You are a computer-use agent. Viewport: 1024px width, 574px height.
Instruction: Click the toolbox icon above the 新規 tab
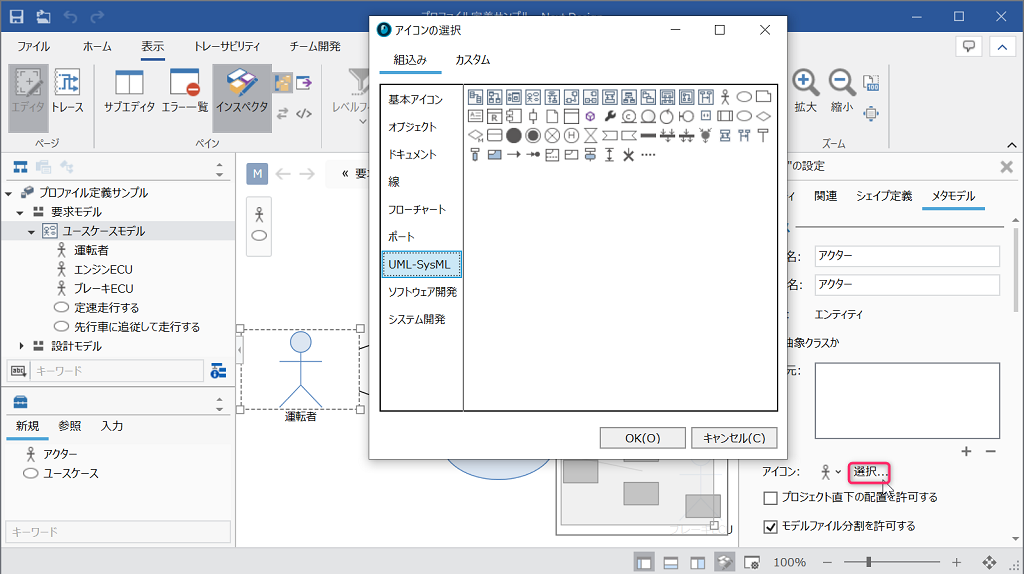[20, 402]
